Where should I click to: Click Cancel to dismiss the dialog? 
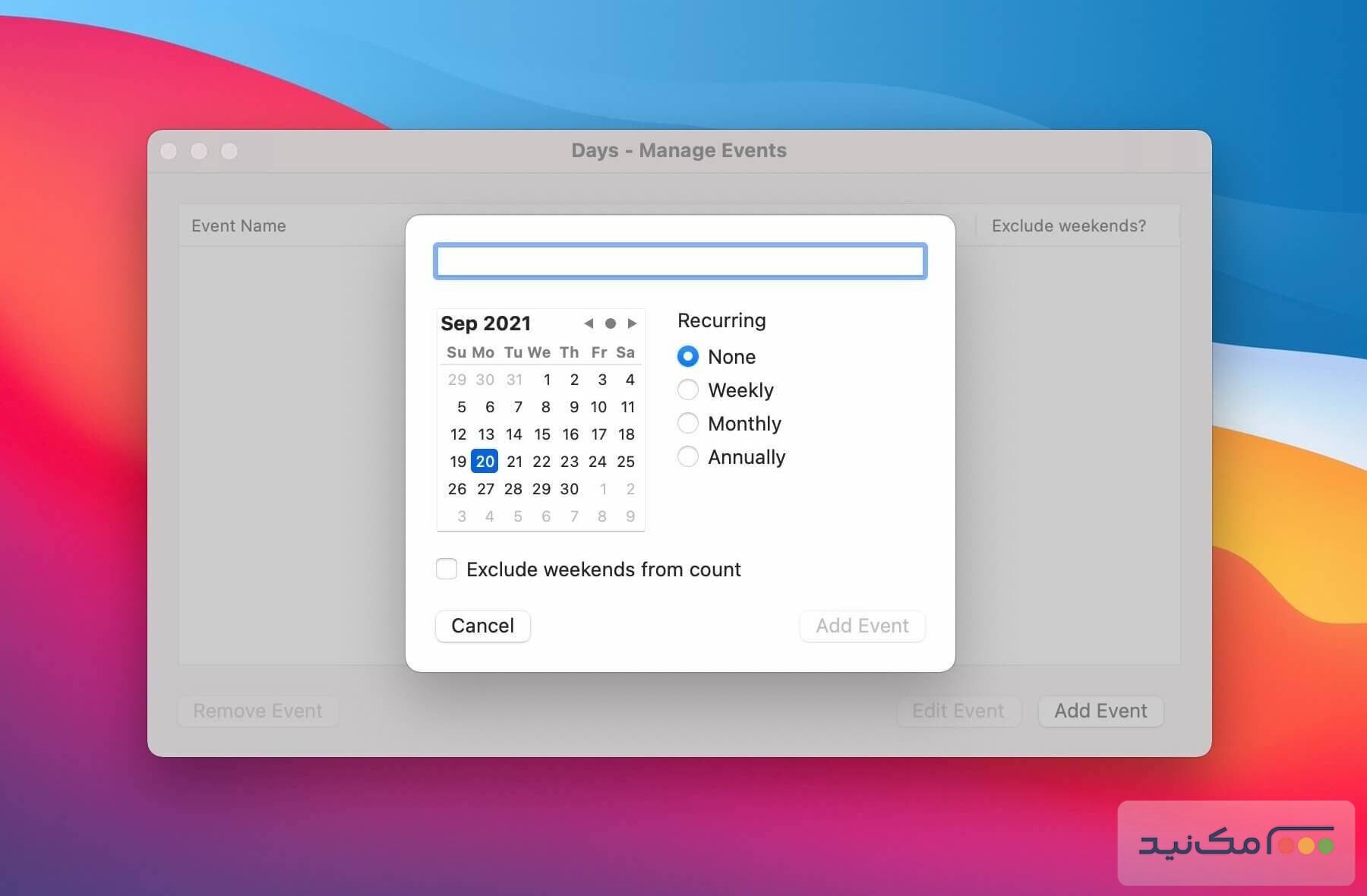tap(482, 626)
